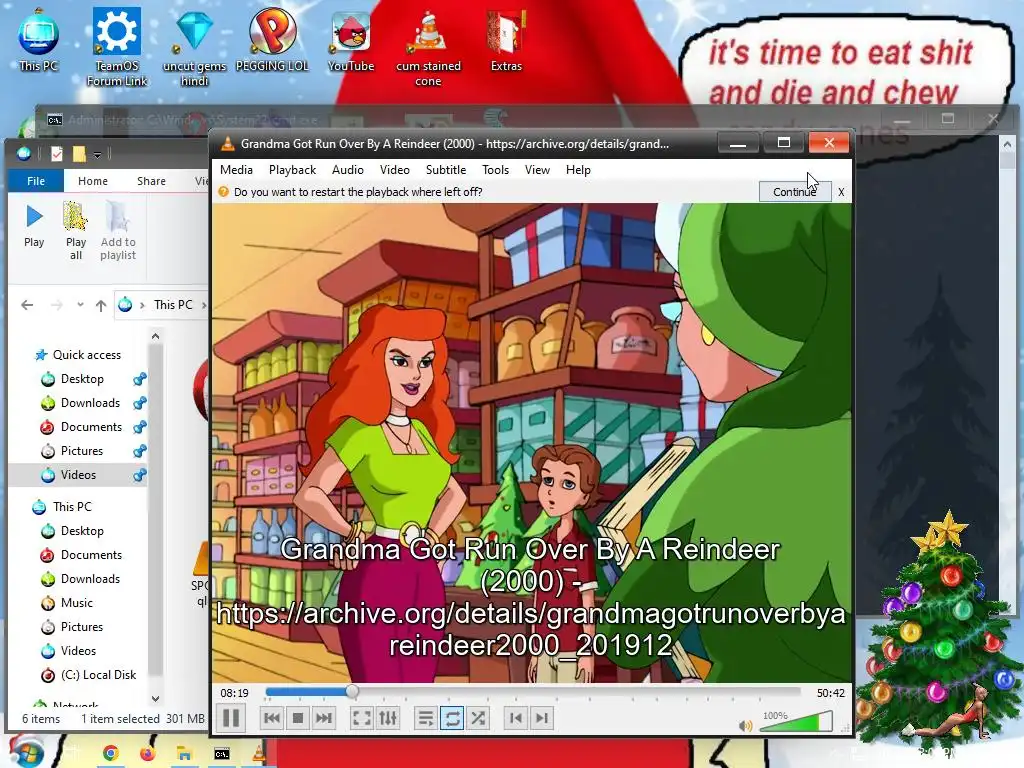Click Play all in Explorer ribbon
Screen dimensions: 1024x768
click(x=76, y=231)
